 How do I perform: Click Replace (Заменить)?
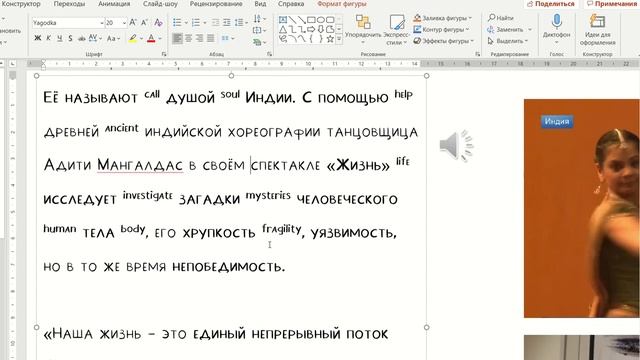click(509, 29)
